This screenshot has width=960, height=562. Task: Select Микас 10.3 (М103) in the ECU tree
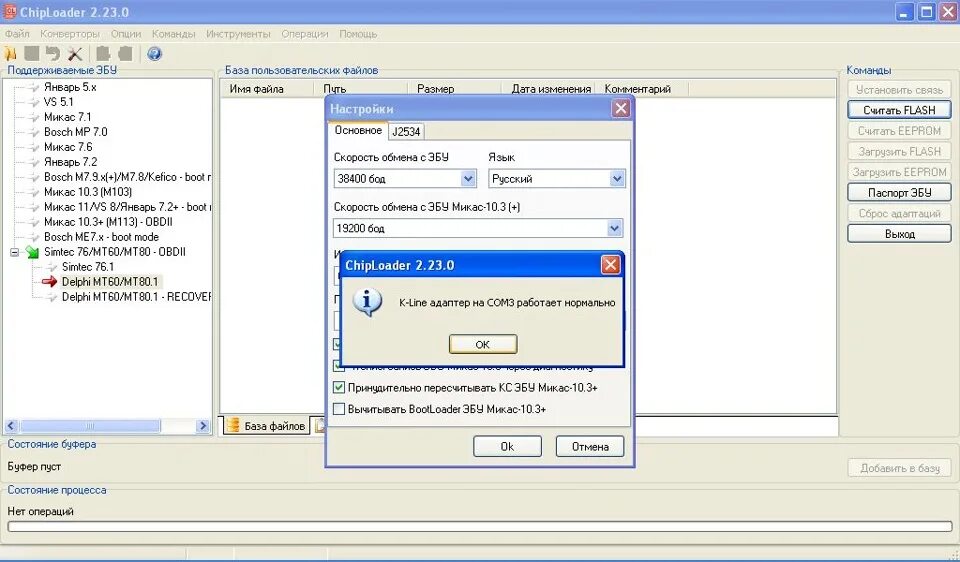[88, 192]
